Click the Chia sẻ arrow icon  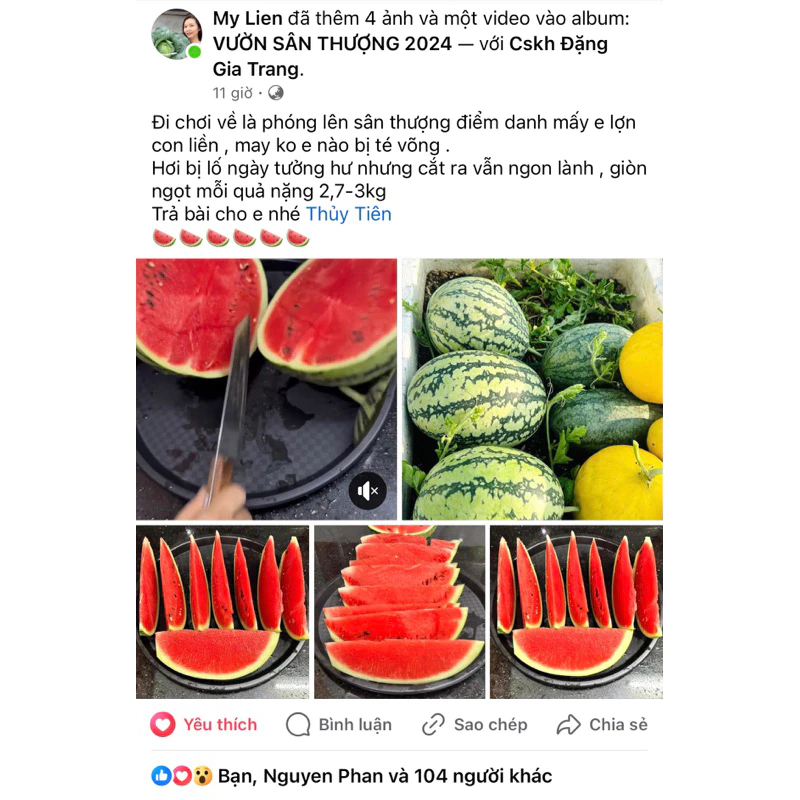click(x=568, y=724)
